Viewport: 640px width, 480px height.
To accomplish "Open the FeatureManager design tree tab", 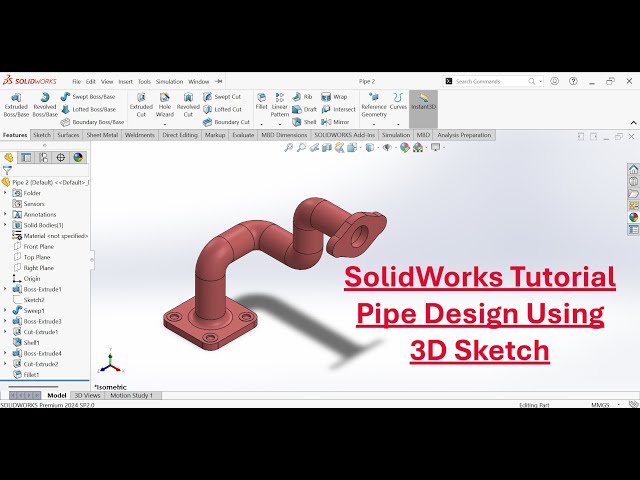I will (9, 158).
